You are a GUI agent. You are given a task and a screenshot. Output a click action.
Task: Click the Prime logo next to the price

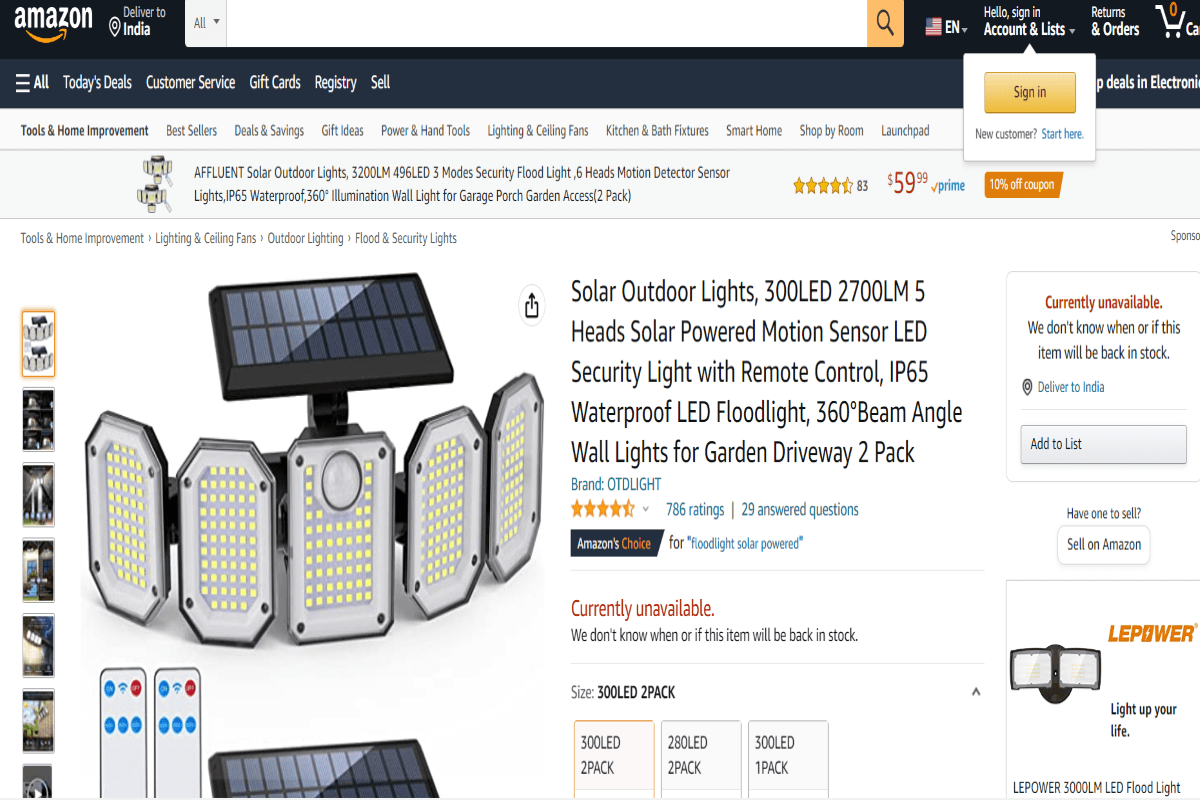[x=950, y=184]
